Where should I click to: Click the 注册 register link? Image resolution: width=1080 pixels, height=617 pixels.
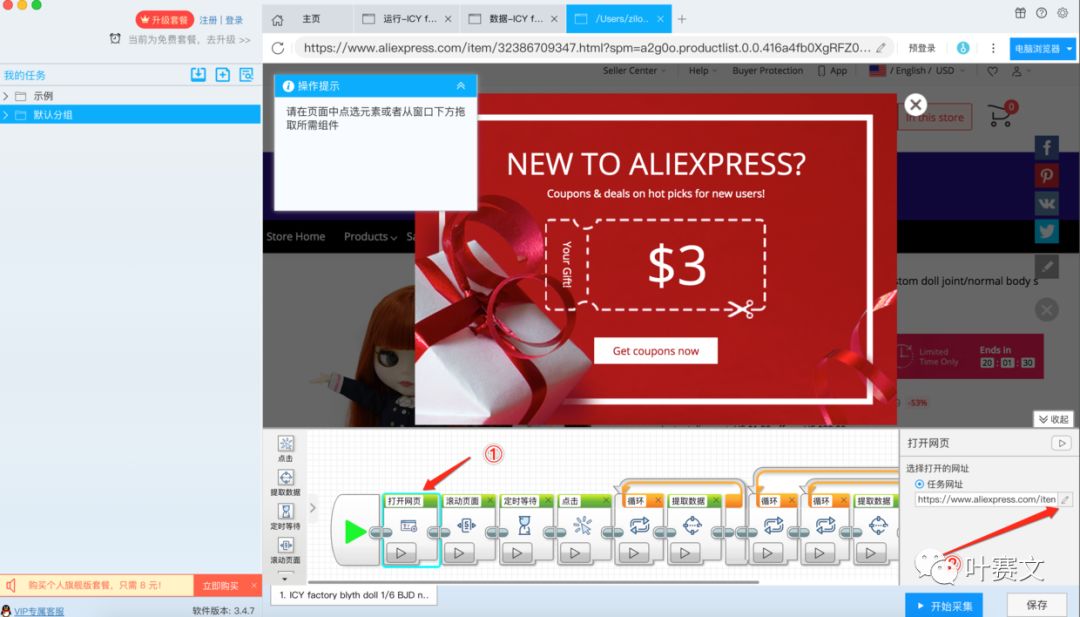208,21
